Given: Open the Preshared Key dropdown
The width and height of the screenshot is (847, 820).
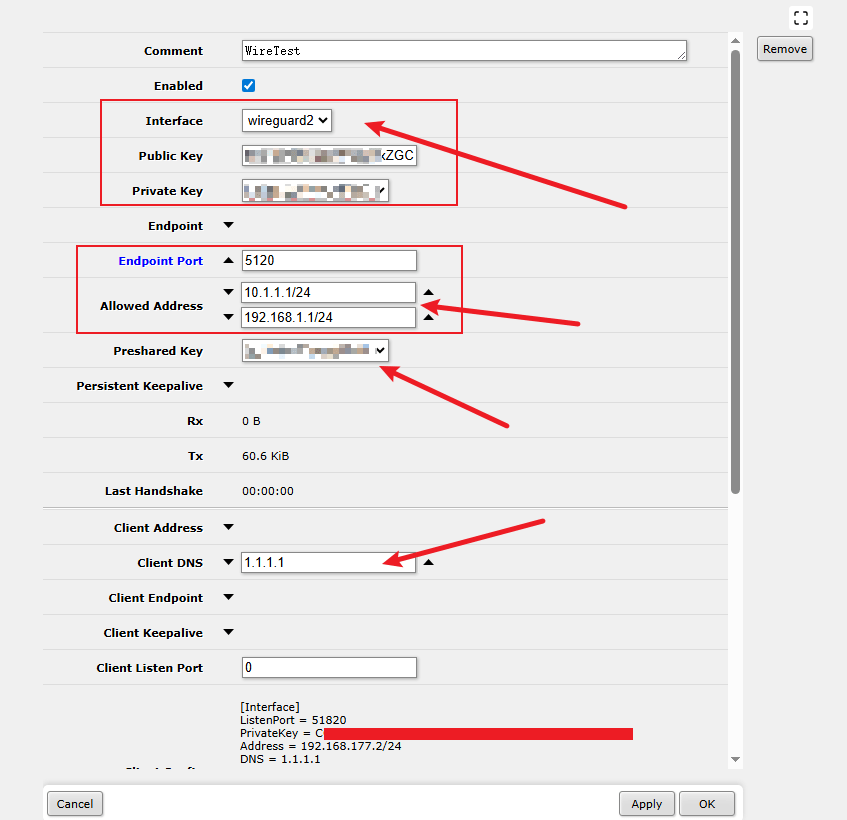Looking at the screenshot, I should [315, 351].
